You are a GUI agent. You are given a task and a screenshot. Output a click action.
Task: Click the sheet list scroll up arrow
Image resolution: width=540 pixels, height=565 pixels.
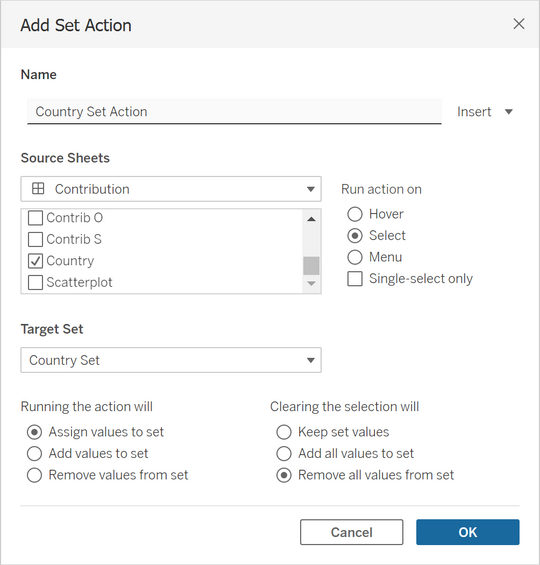(311, 219)
